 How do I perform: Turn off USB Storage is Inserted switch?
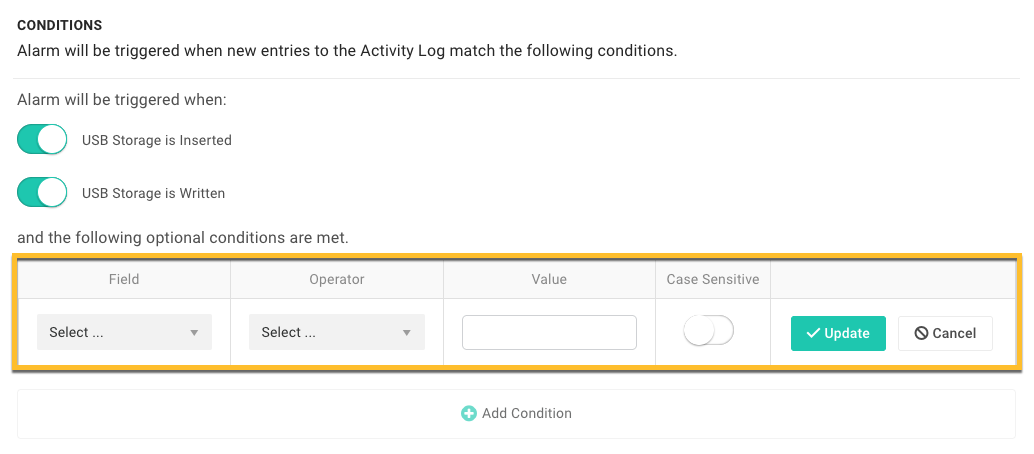point(42,140)
